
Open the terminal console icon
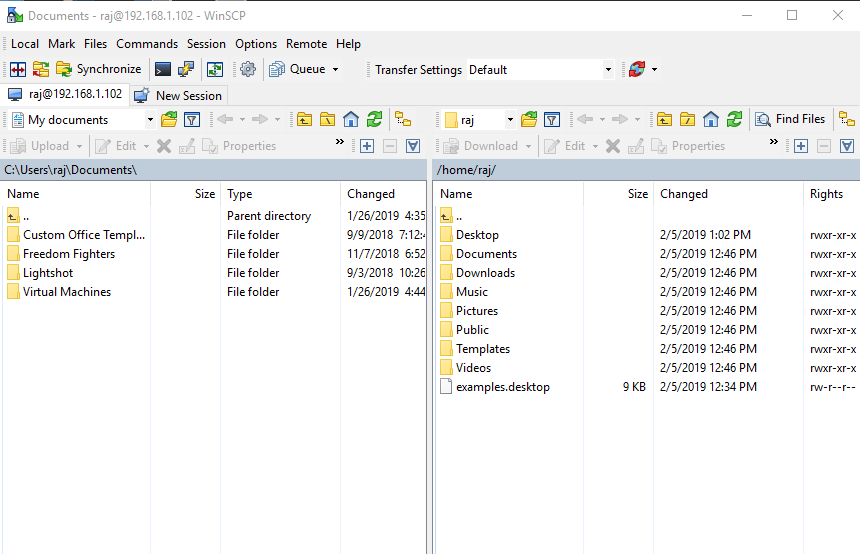163,70
